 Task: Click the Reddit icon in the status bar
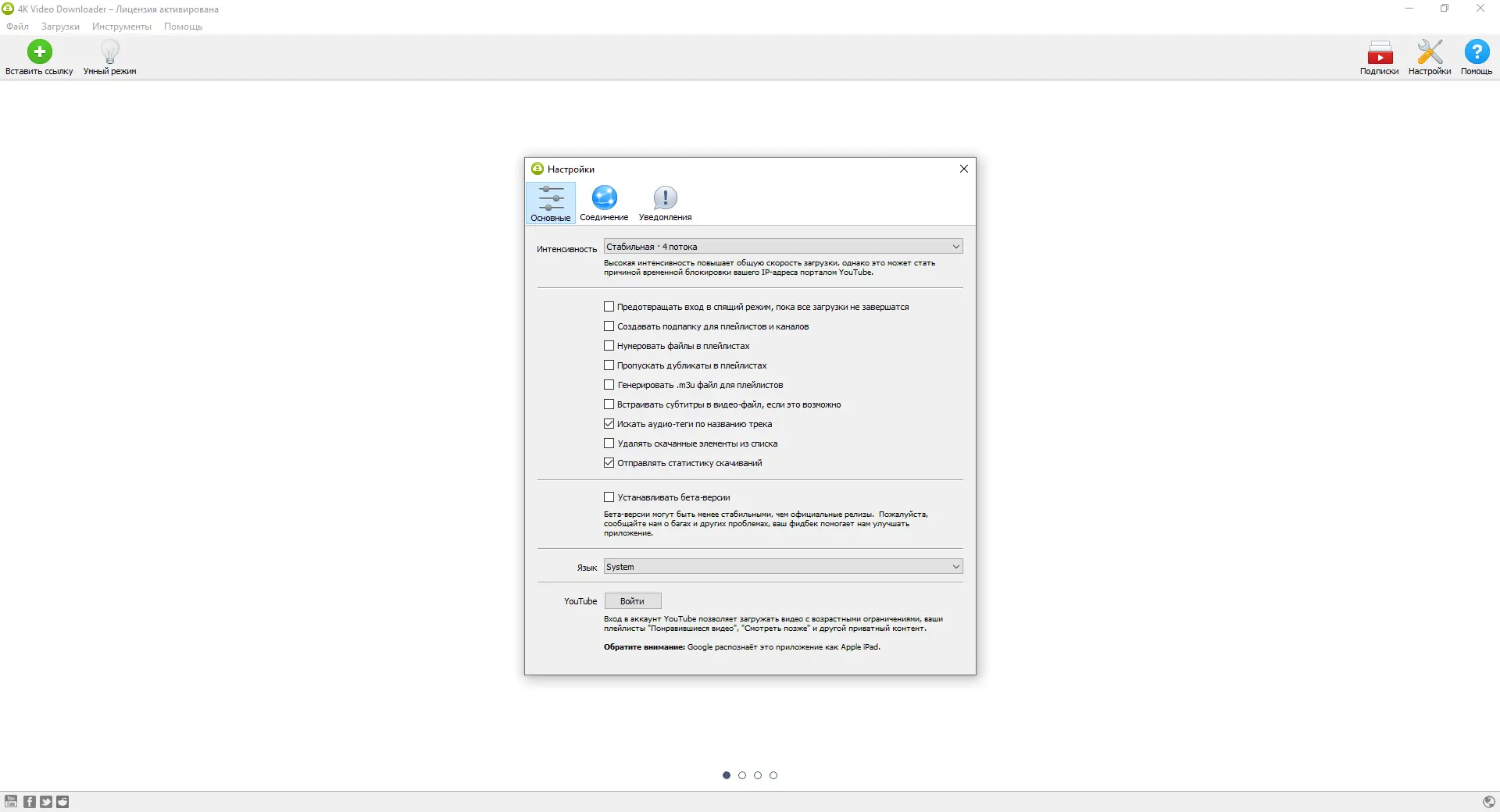pyautogui.click(x=62, y=801)
